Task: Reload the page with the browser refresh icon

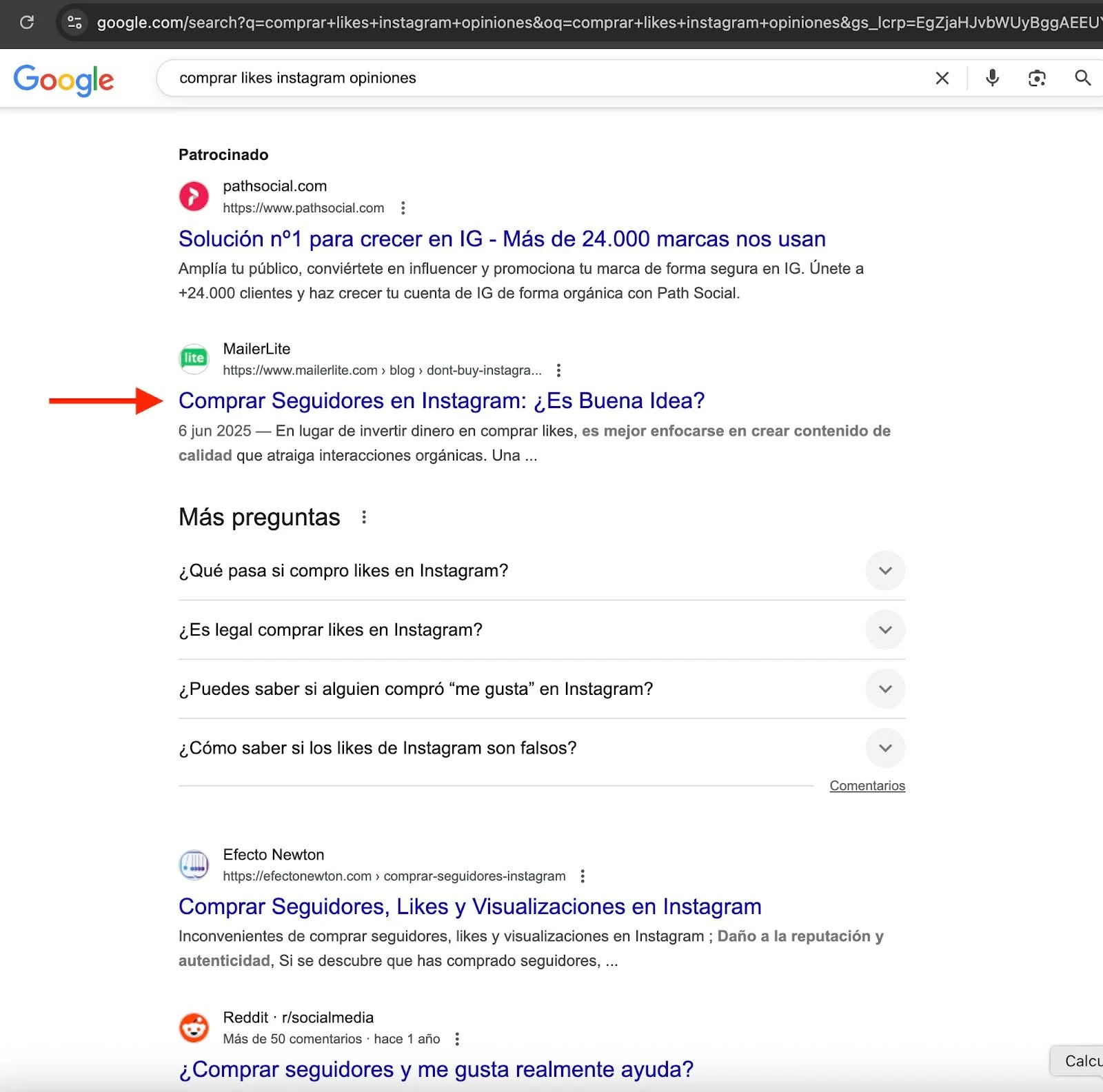Action: point(27,22)
